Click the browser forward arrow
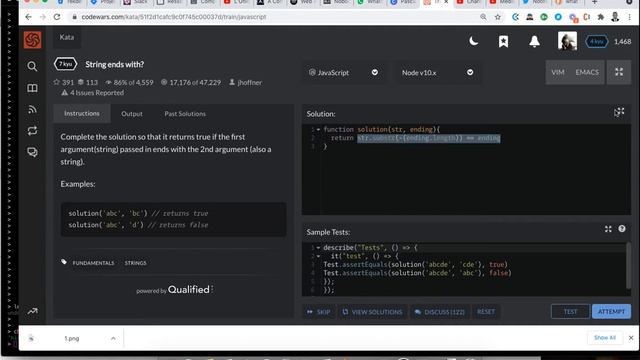Image resolution: width=640 pixels, height=360 pixels. (42, 17)
